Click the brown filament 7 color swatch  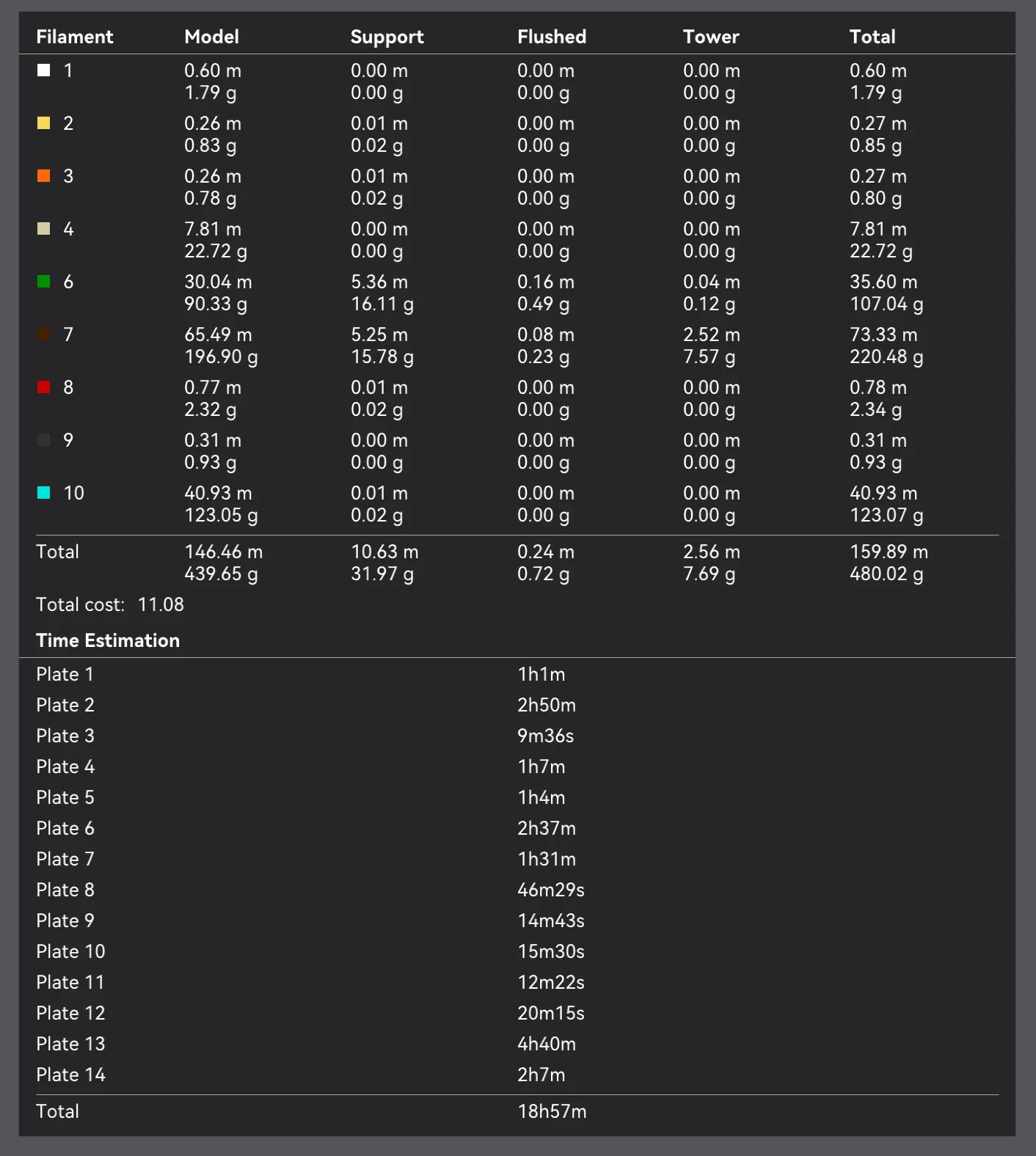tap(44, 334)
